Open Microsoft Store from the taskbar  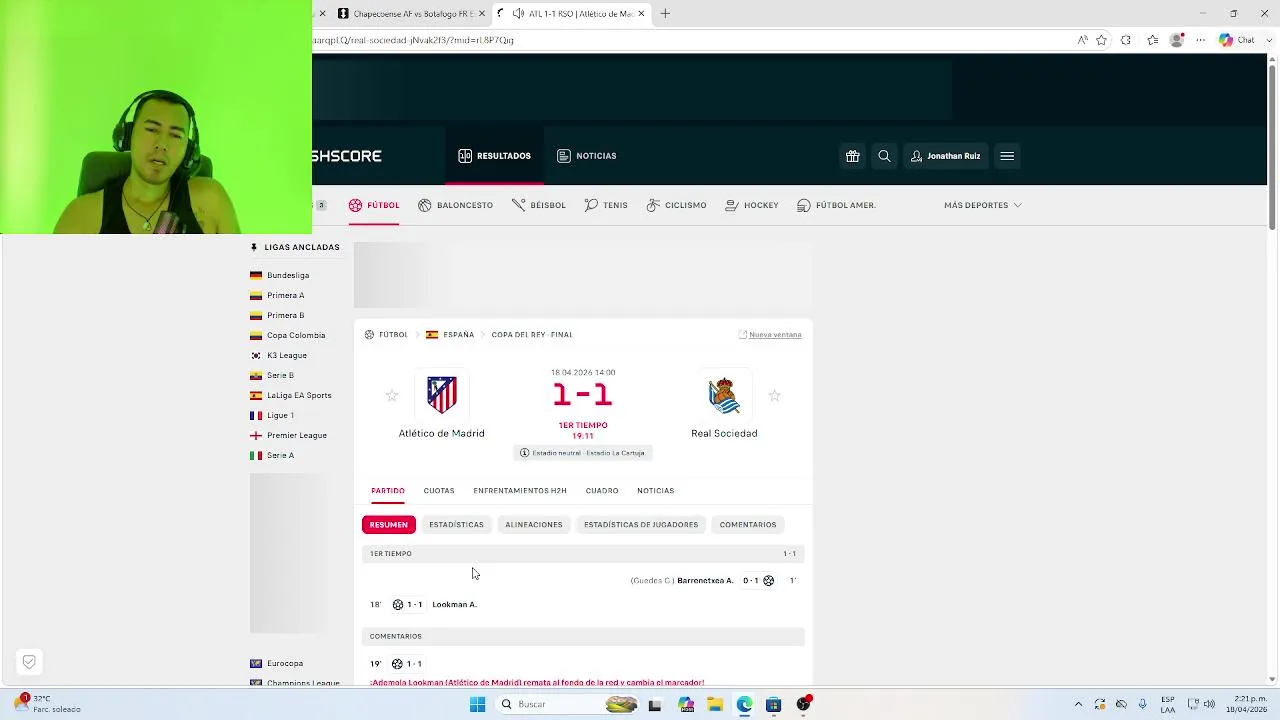pyautogui.click(x=773, y=704)
